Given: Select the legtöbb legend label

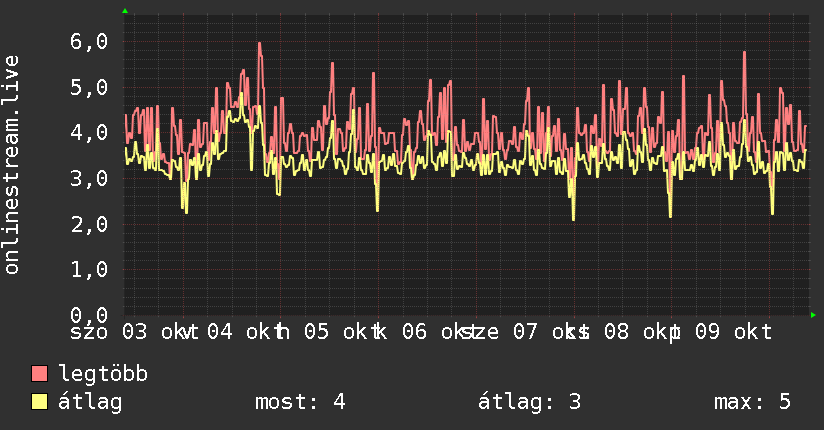Looking at the screenshot, I should (x=103, y=374).
